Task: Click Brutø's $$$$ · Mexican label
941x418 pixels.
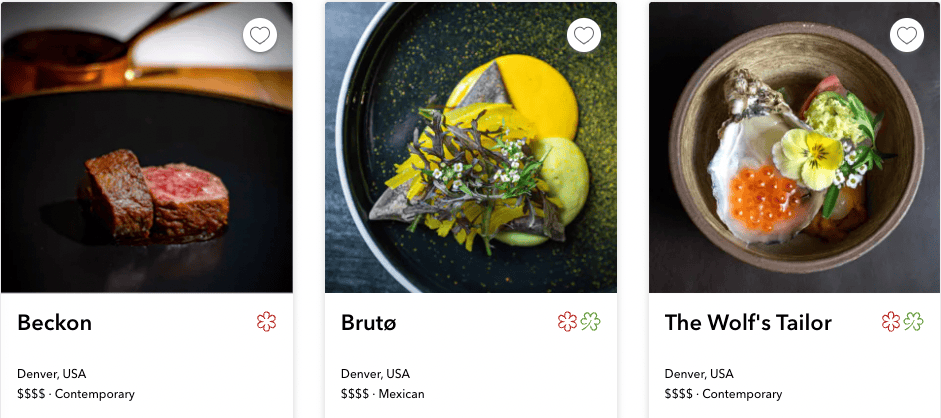Action: (383, 394)
